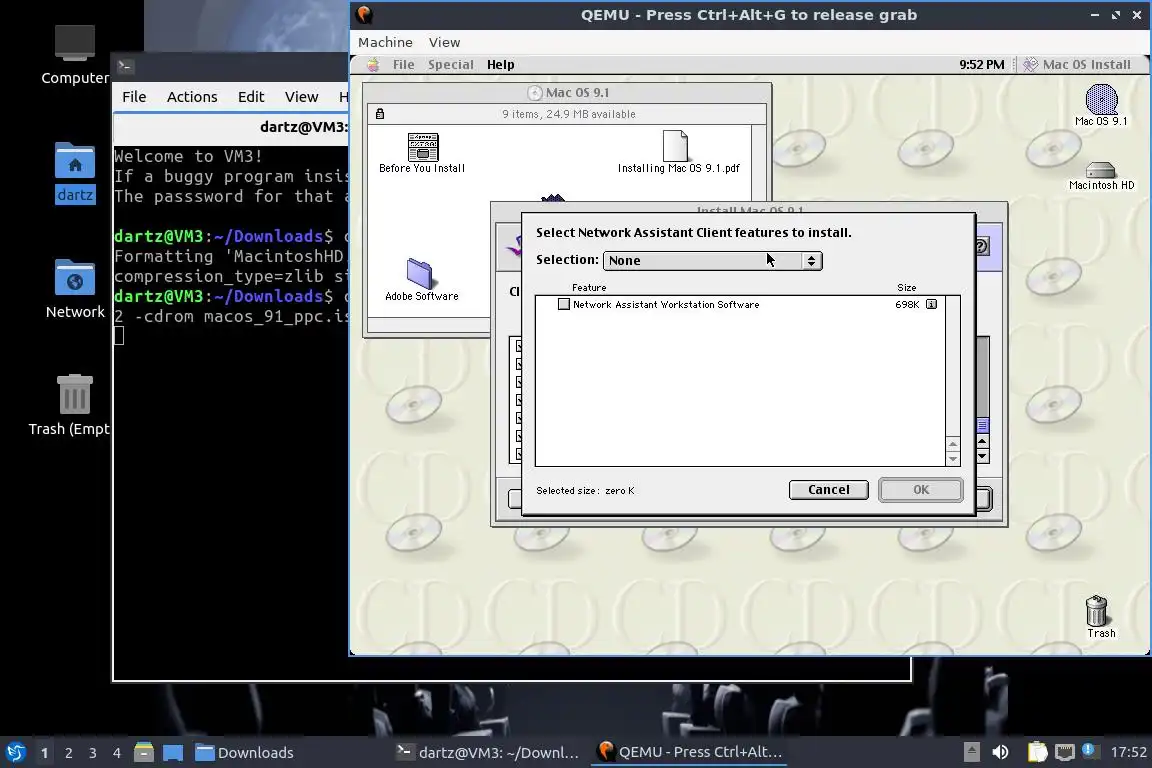This screenshot has width=1152, height=768.
Task: Switch to workspace 4
Action: 117,753
